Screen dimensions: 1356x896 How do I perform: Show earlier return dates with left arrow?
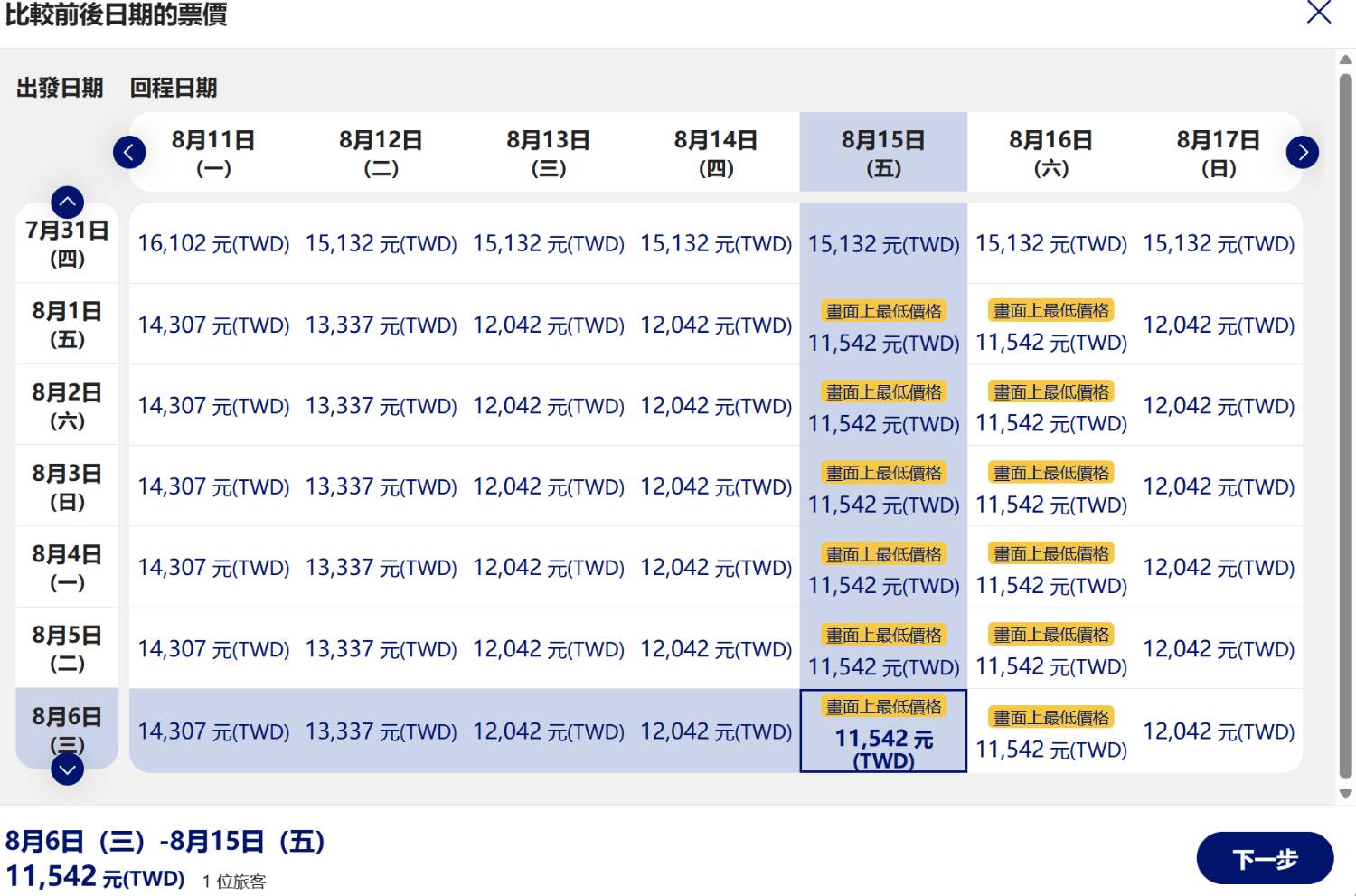pos(129,152)
